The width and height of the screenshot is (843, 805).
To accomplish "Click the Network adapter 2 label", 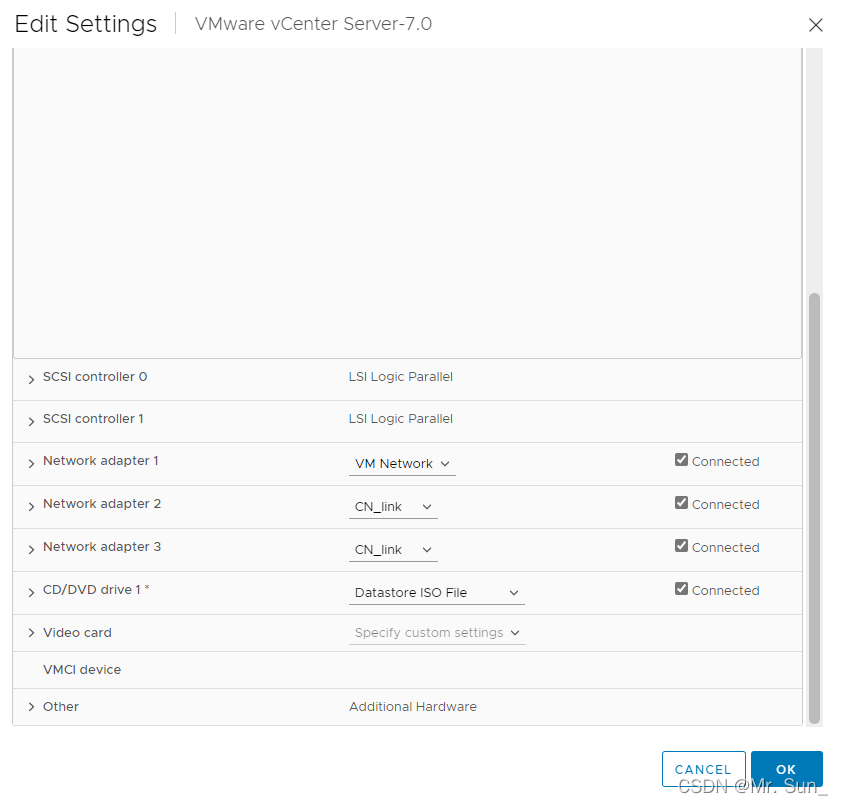I will pyautogui.click(x=102, y=504).
